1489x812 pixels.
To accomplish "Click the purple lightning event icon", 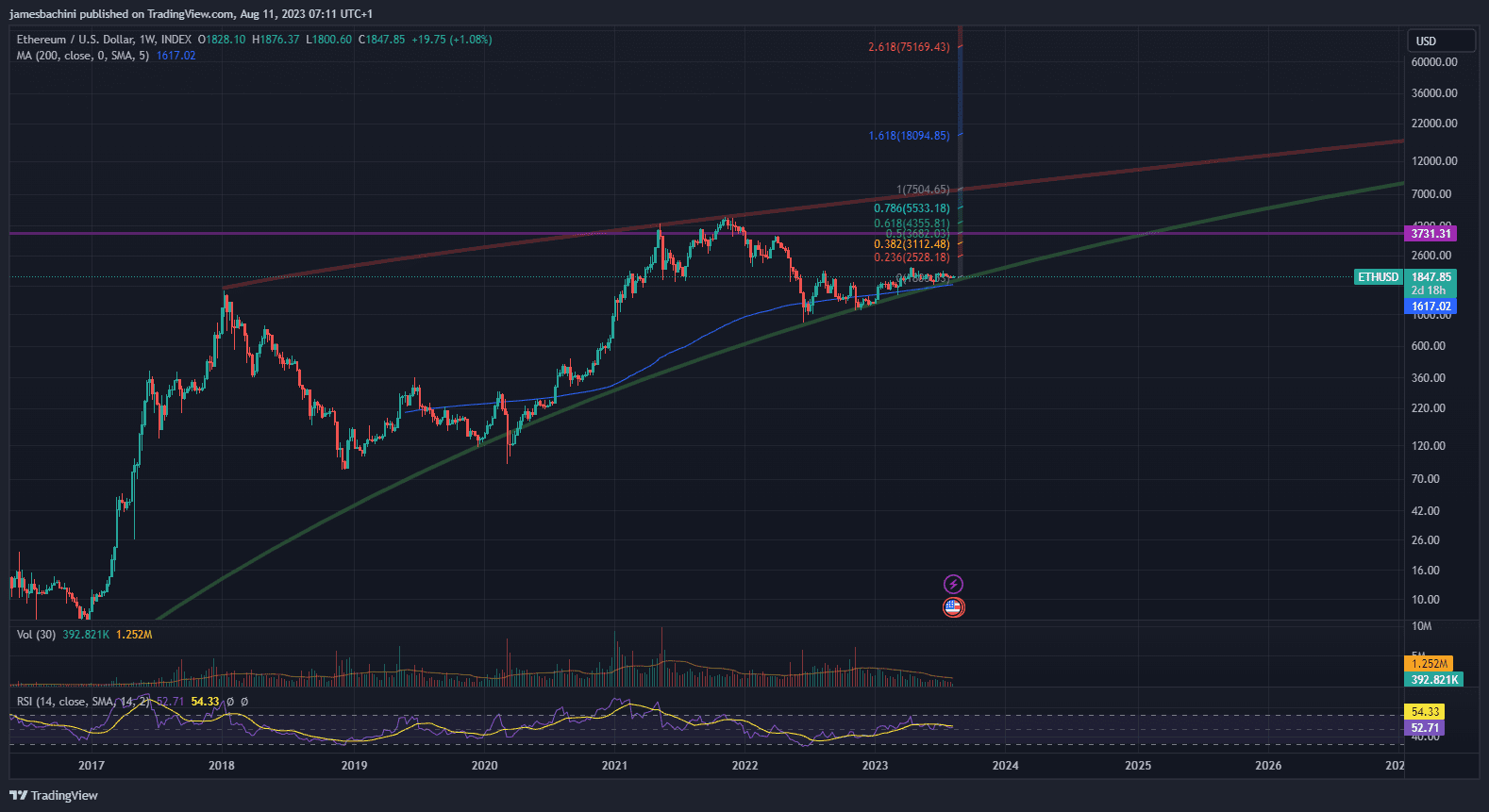I will (953, 584).
